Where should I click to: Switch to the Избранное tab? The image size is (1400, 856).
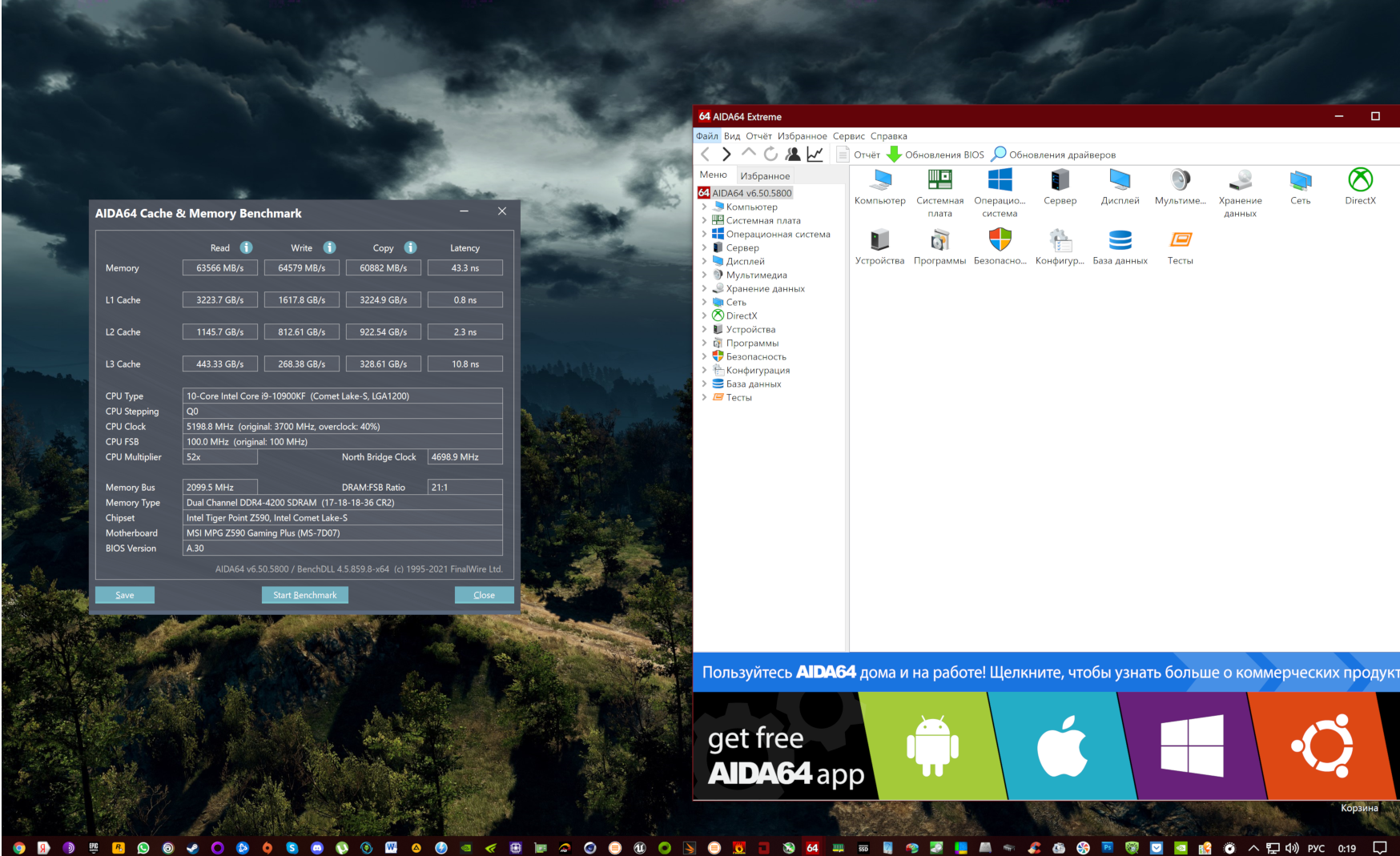click(x=765, y=175)
